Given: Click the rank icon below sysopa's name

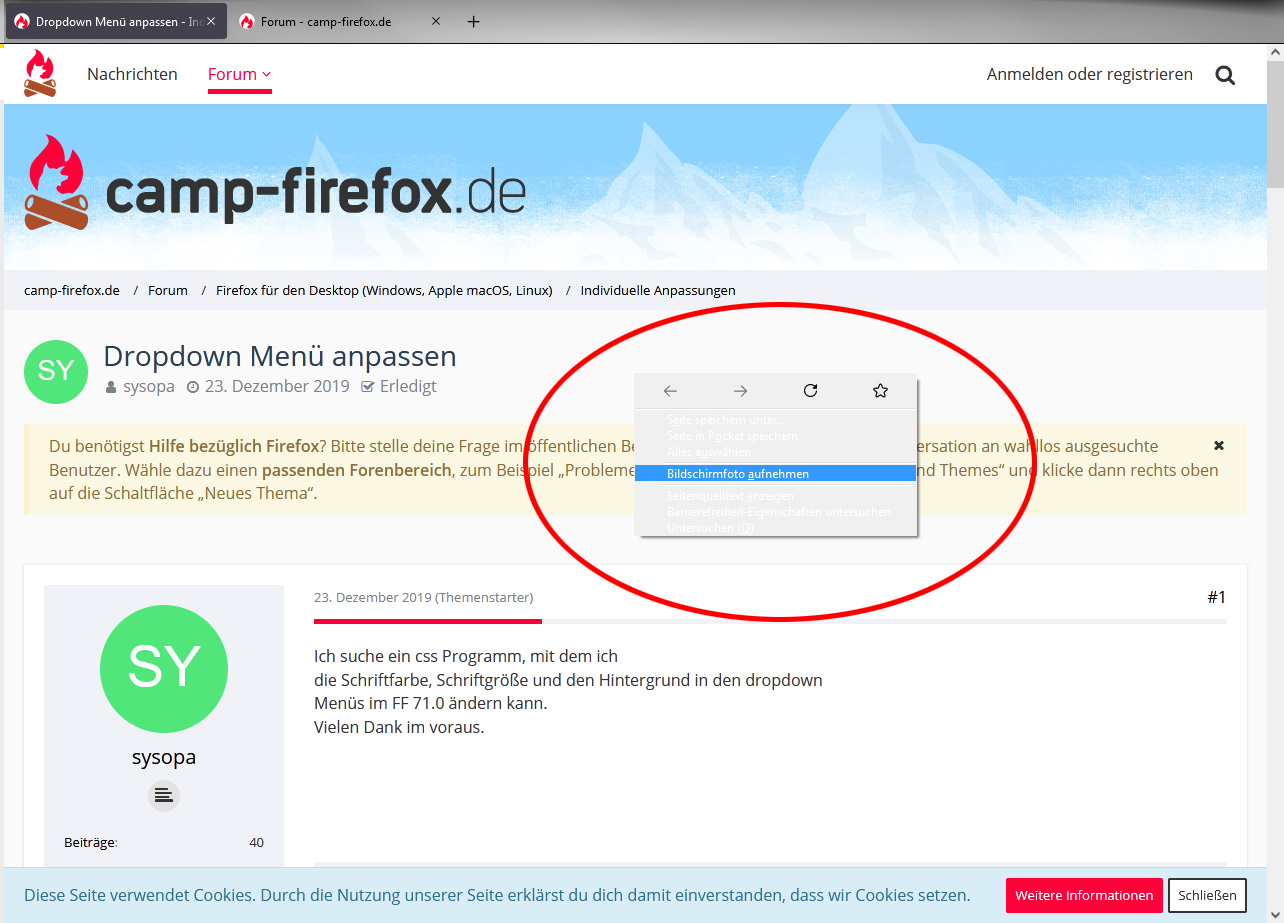Looking at the screenshot, I should point(164,796).
